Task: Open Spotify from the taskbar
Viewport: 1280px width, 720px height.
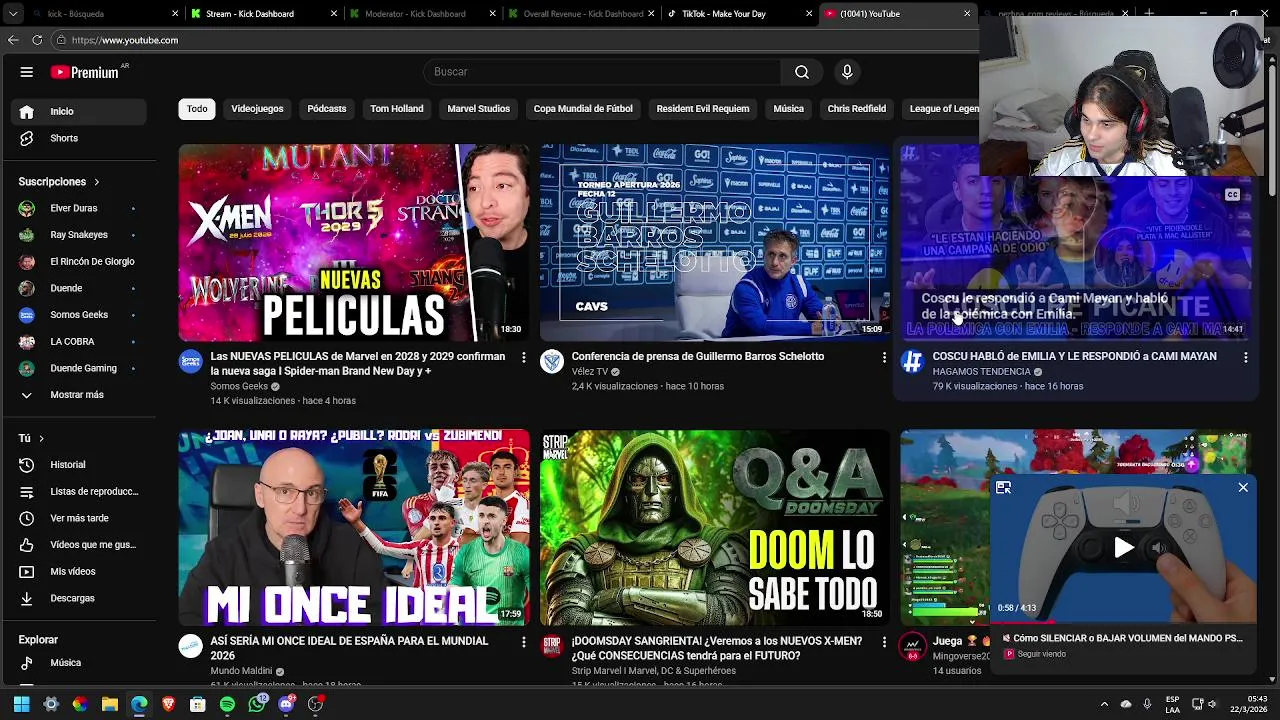Action: [227, 704]
